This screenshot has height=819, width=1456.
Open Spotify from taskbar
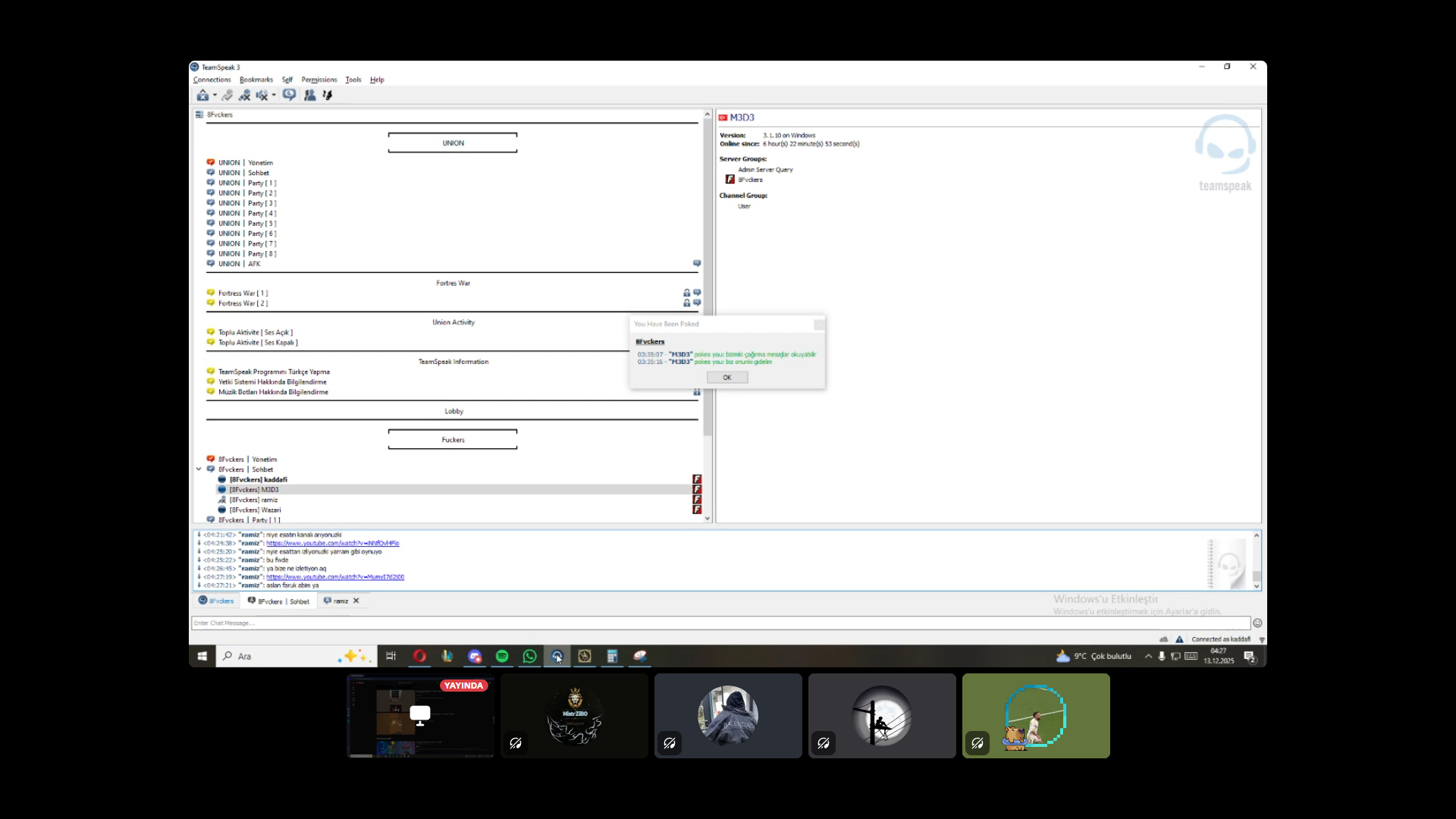tap(502, 657)
